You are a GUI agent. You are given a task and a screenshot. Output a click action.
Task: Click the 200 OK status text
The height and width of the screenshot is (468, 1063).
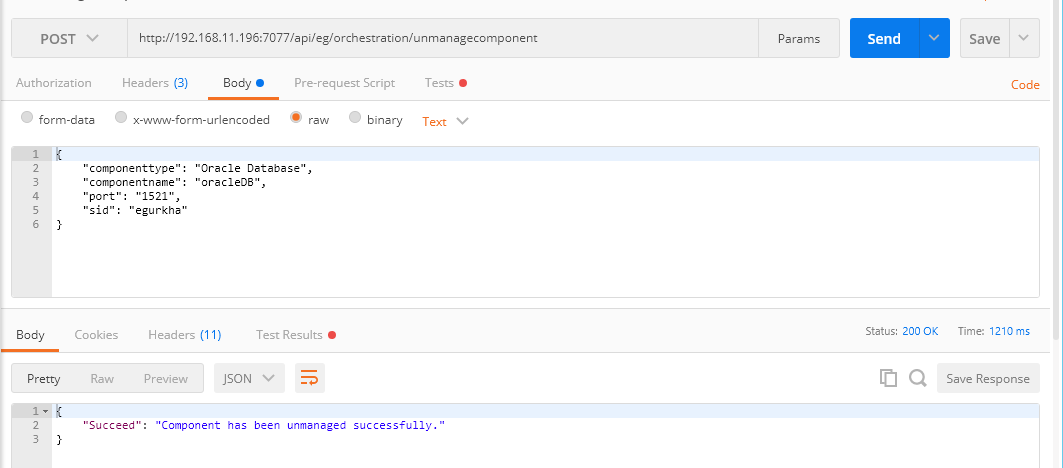[x=920, y=331]
